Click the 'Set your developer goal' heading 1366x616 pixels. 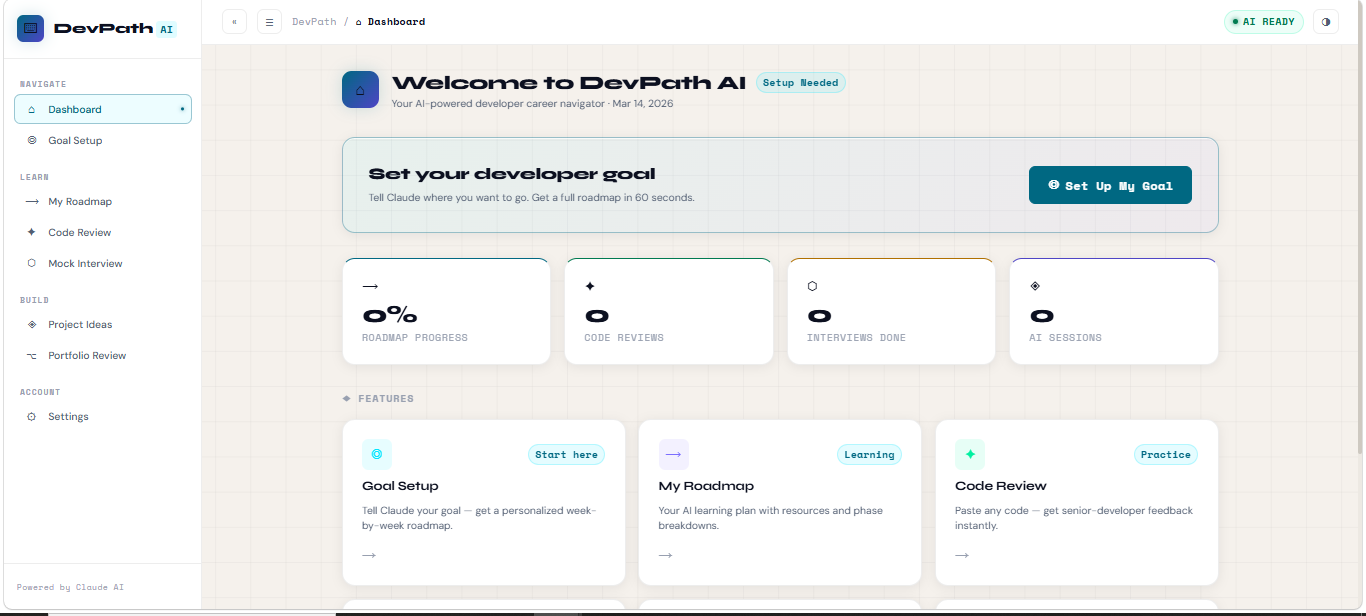[x=512, y=174]
